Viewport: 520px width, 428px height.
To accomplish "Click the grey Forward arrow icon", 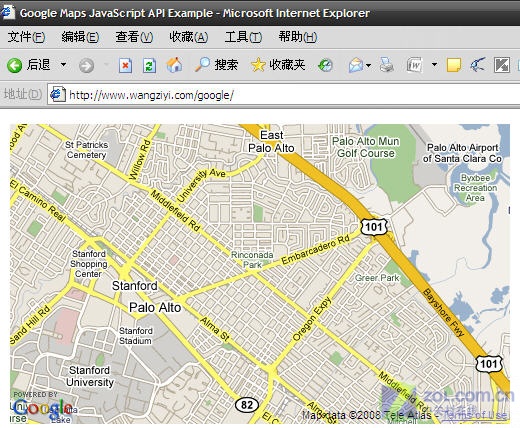I will 86,65.
